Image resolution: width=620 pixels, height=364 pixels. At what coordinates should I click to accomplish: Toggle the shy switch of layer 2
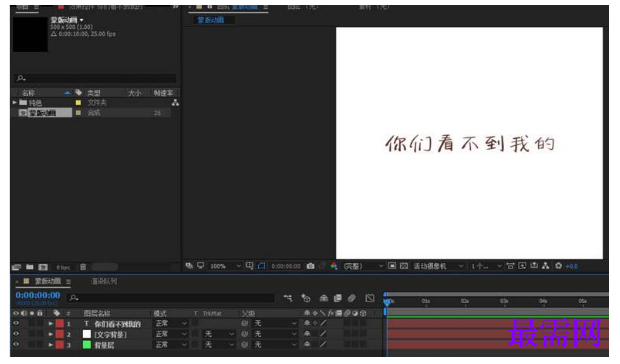(x=307, y=334)
